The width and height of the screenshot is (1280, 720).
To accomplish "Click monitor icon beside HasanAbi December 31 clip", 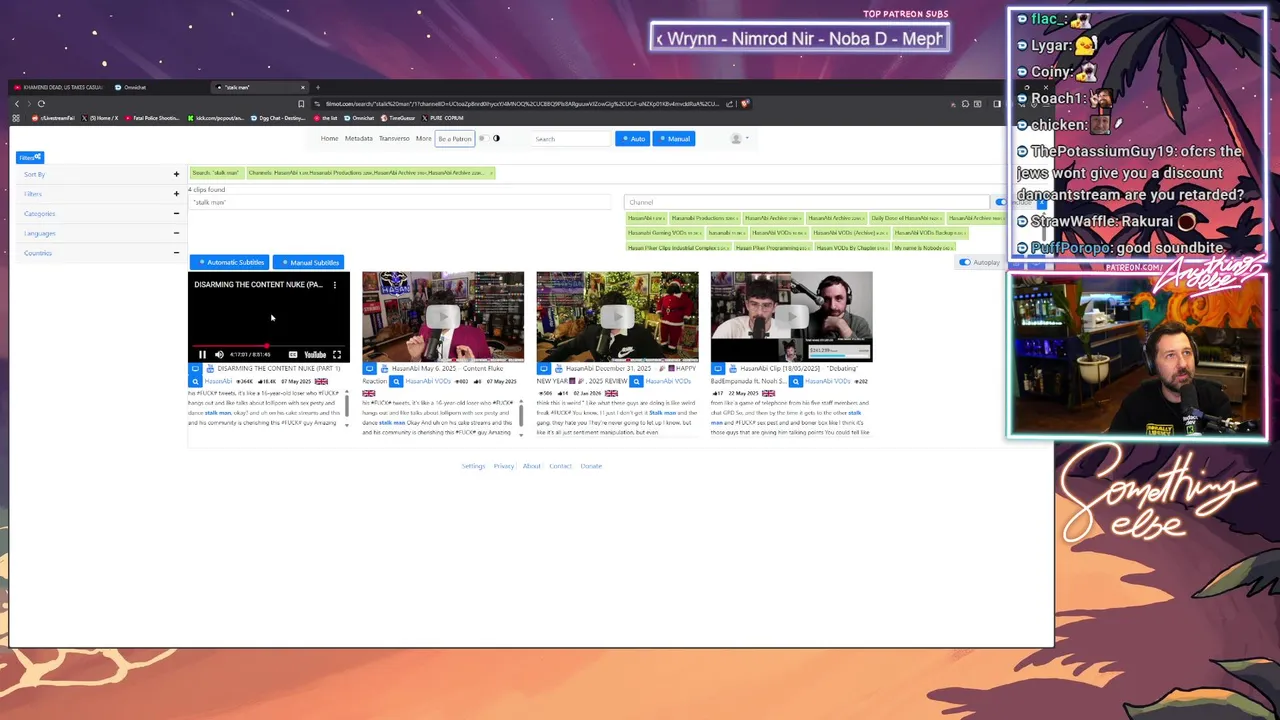I will coord(544,369).
